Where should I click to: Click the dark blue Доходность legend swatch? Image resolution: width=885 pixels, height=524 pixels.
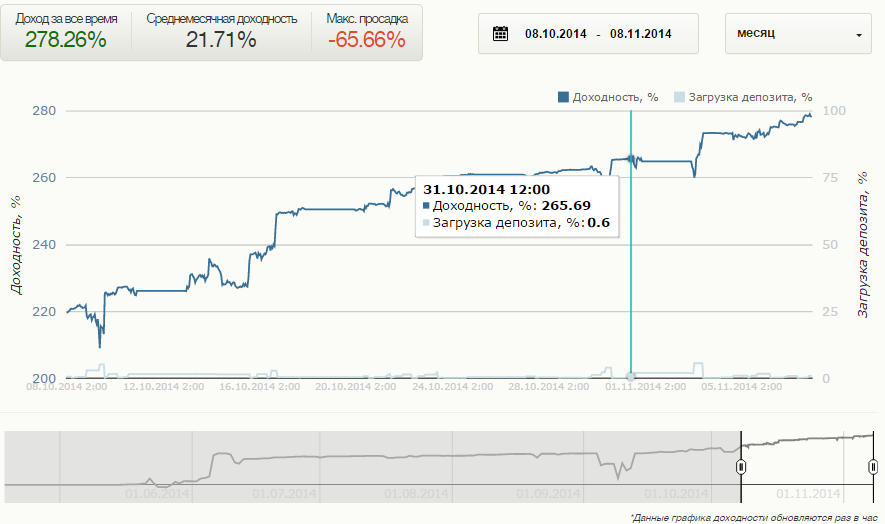pyautogui.click(x=563, y=97)
